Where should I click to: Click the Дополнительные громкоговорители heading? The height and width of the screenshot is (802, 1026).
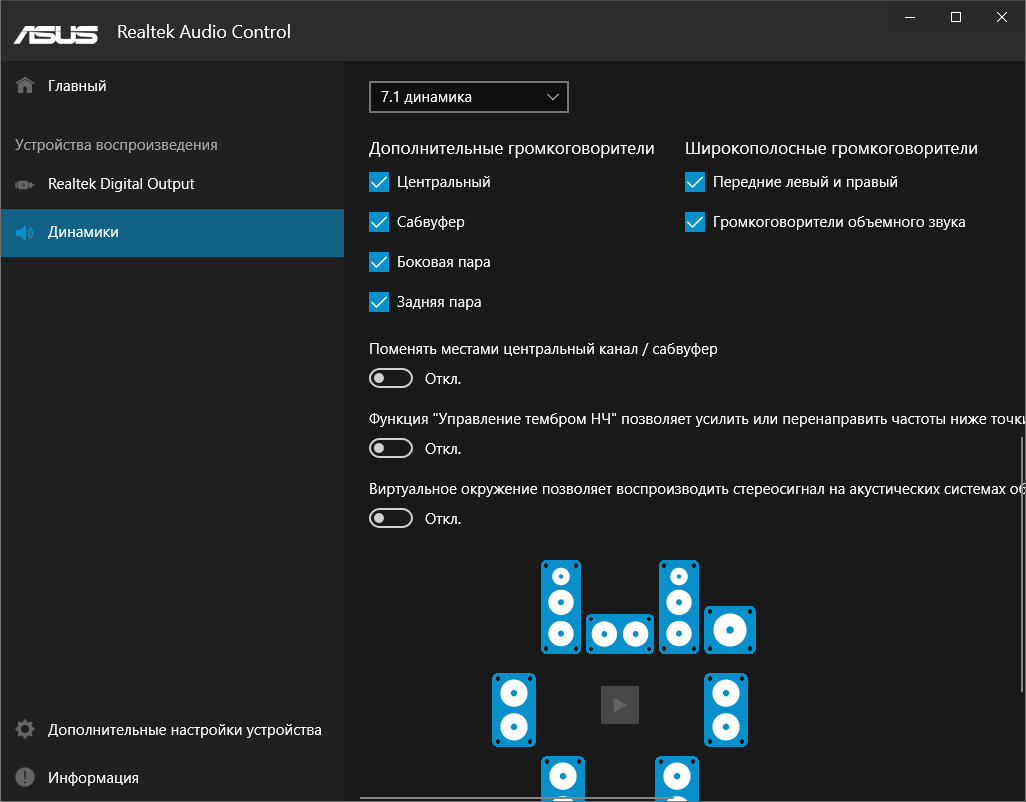pyautogui.click(x=512, y=148)
